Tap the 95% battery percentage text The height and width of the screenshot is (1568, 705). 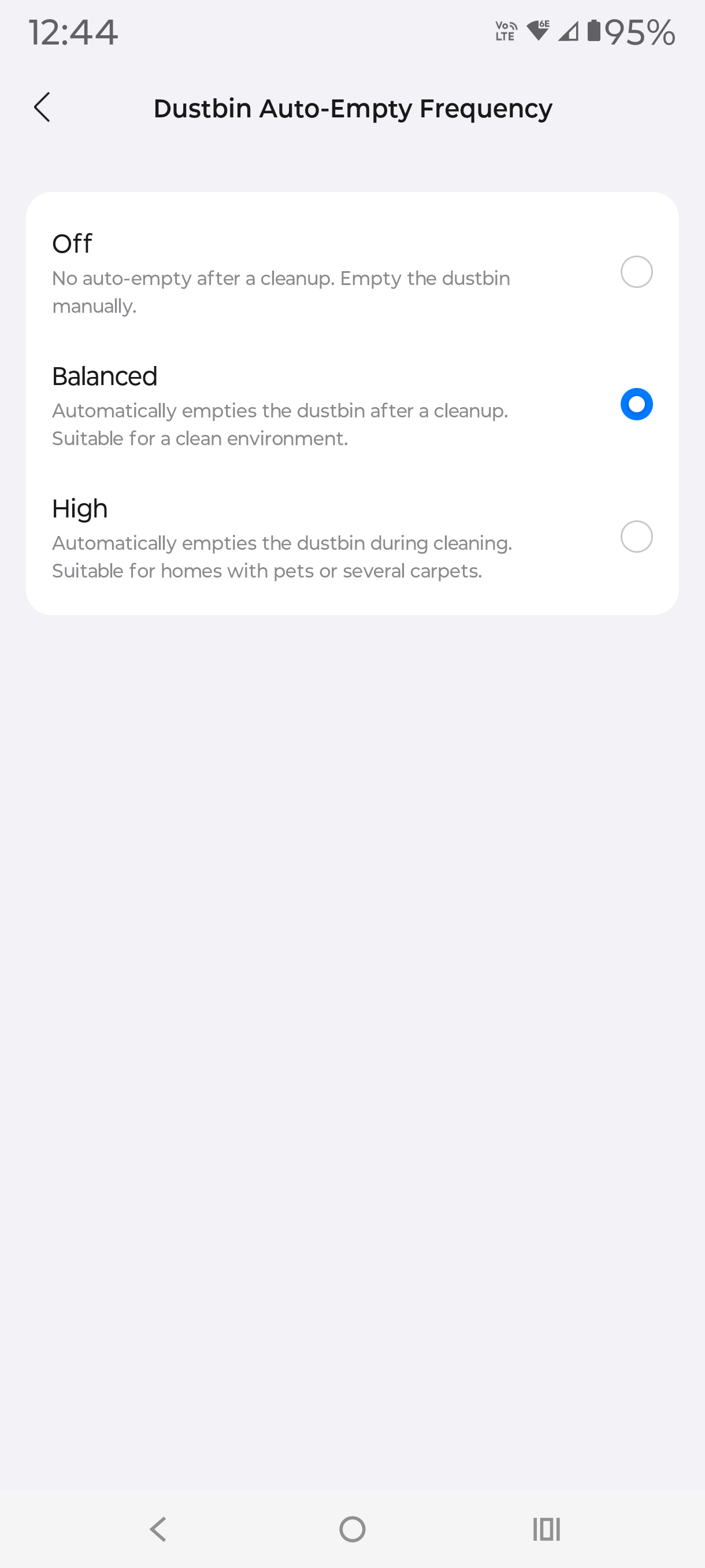click(640, 32)
